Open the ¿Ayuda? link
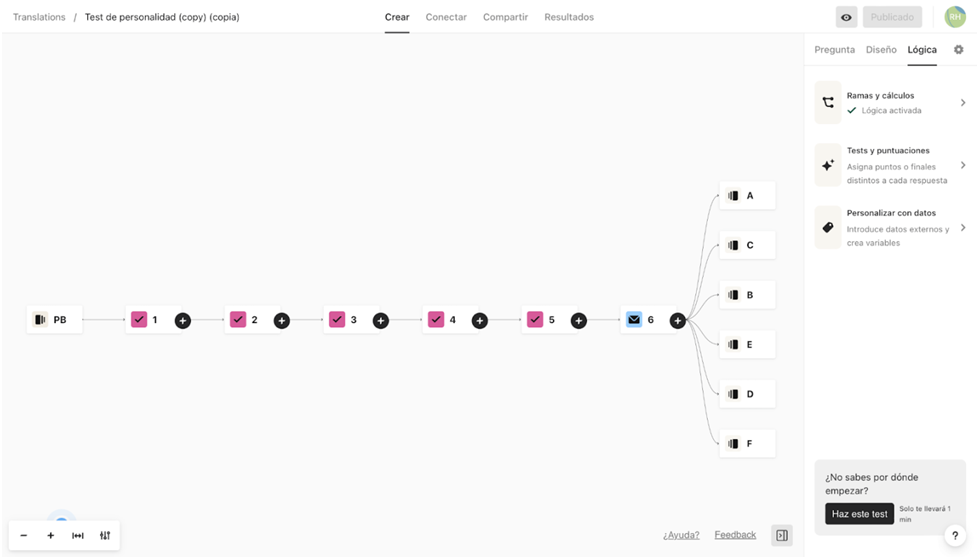This screenshot has height=559, width=979. pyautogui.click(x=681, y=535)
